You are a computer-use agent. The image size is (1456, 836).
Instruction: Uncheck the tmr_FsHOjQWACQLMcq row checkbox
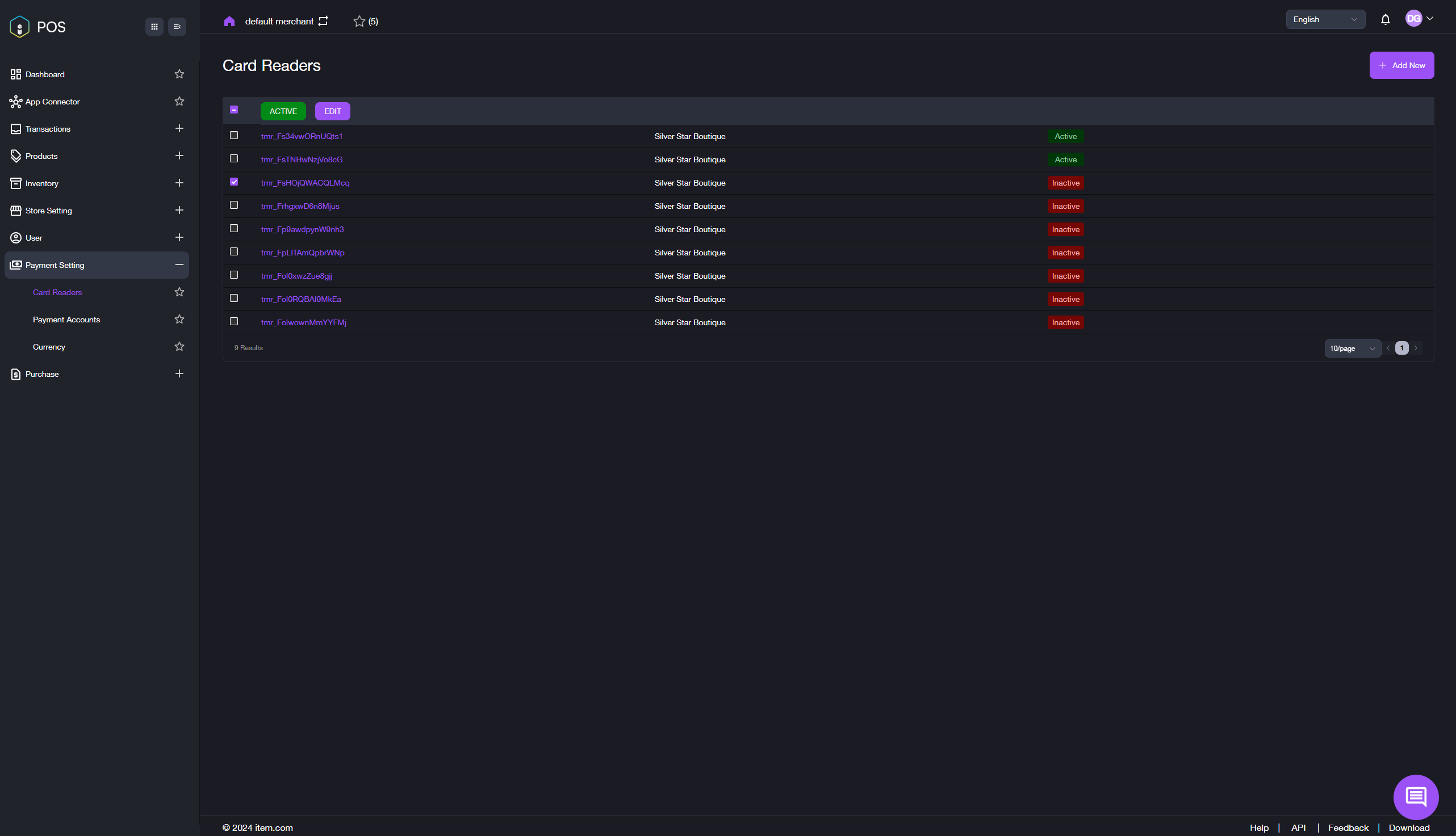tap(234, 182)
